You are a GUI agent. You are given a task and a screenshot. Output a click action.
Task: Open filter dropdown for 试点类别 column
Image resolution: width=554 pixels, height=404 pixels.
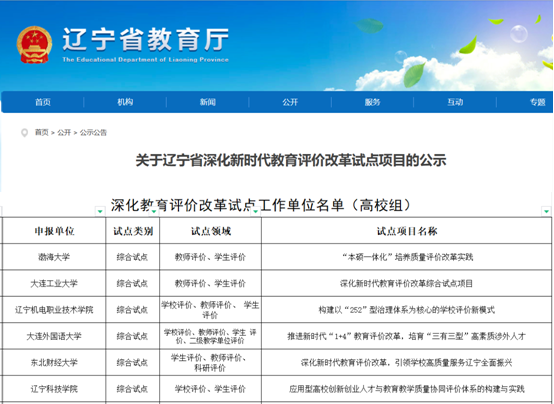pyautogui.click(x=154, y=211)
